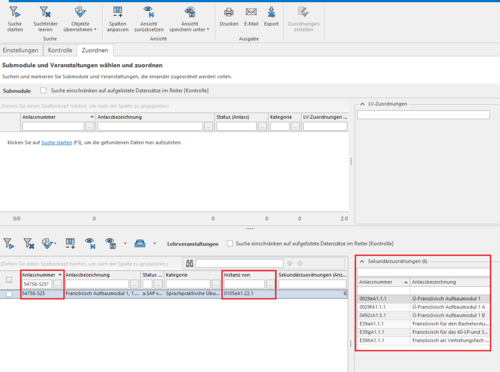The width and height of the screenshot is (500, 372).
Task: Click the LV-Zuordnungen panel search field
Action: [x=423, y=115]
